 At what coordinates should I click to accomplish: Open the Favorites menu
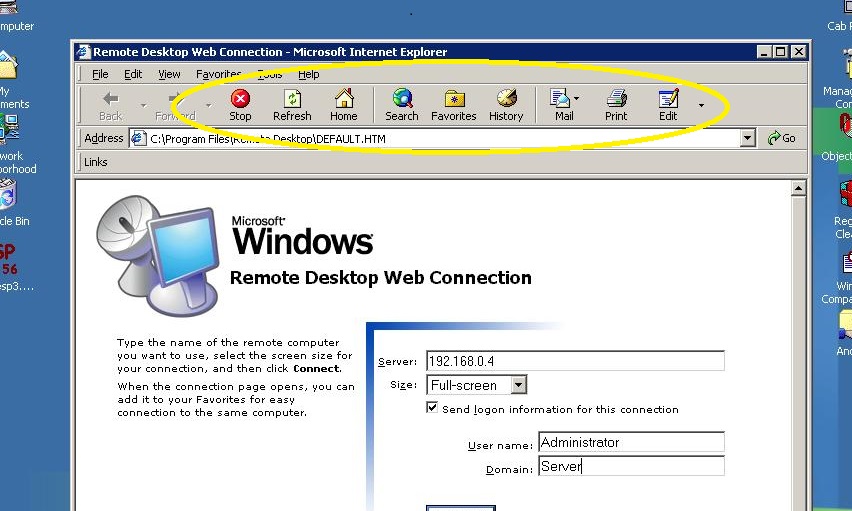click(x=218, y=74)
